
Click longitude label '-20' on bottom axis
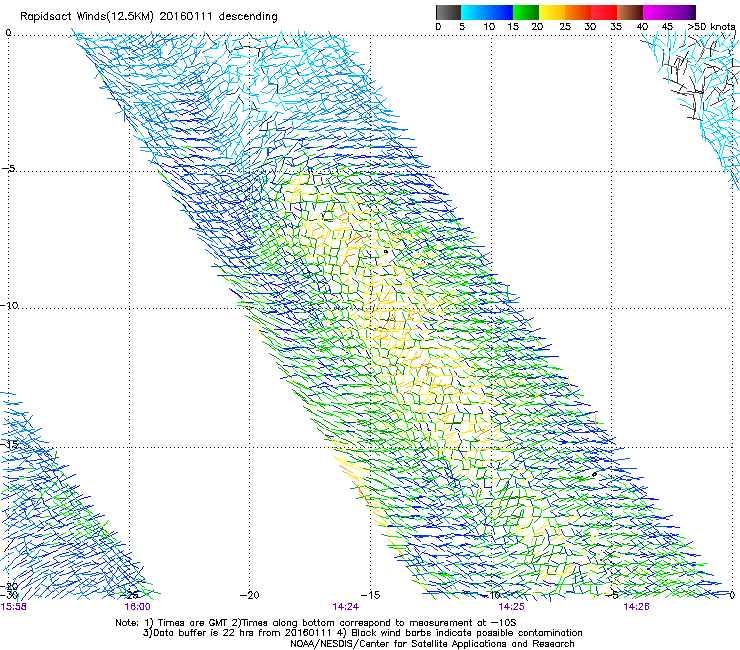pos(250,595)
